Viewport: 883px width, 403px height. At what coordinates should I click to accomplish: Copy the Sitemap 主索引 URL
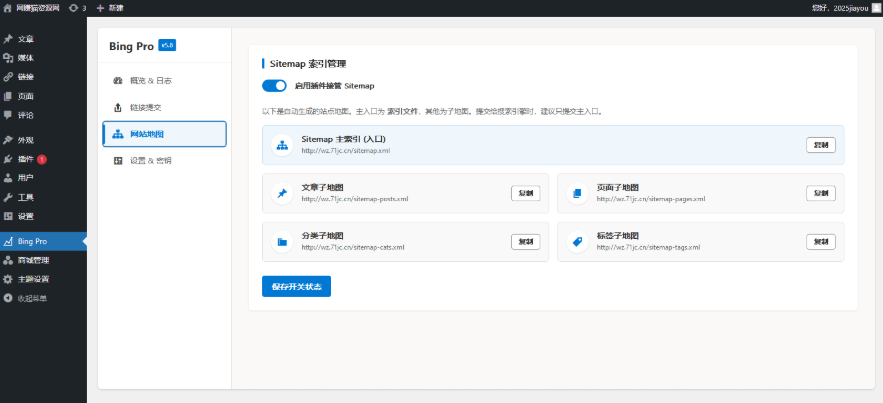tap(820, 145)
